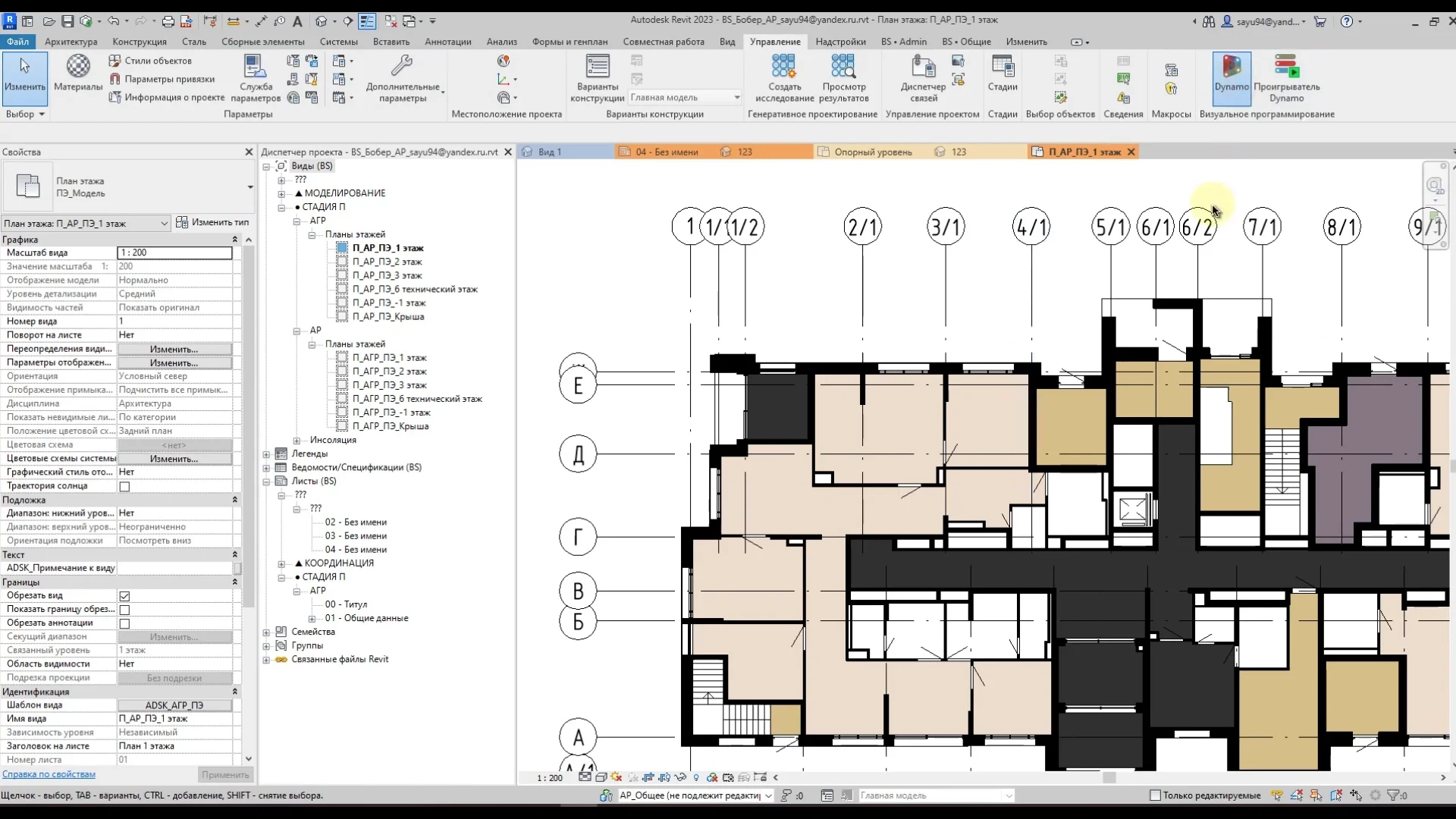Open Manage Links dialog
Viewport: 1456px width, 819px height.
pyautogui.click(x=924, y=78)
